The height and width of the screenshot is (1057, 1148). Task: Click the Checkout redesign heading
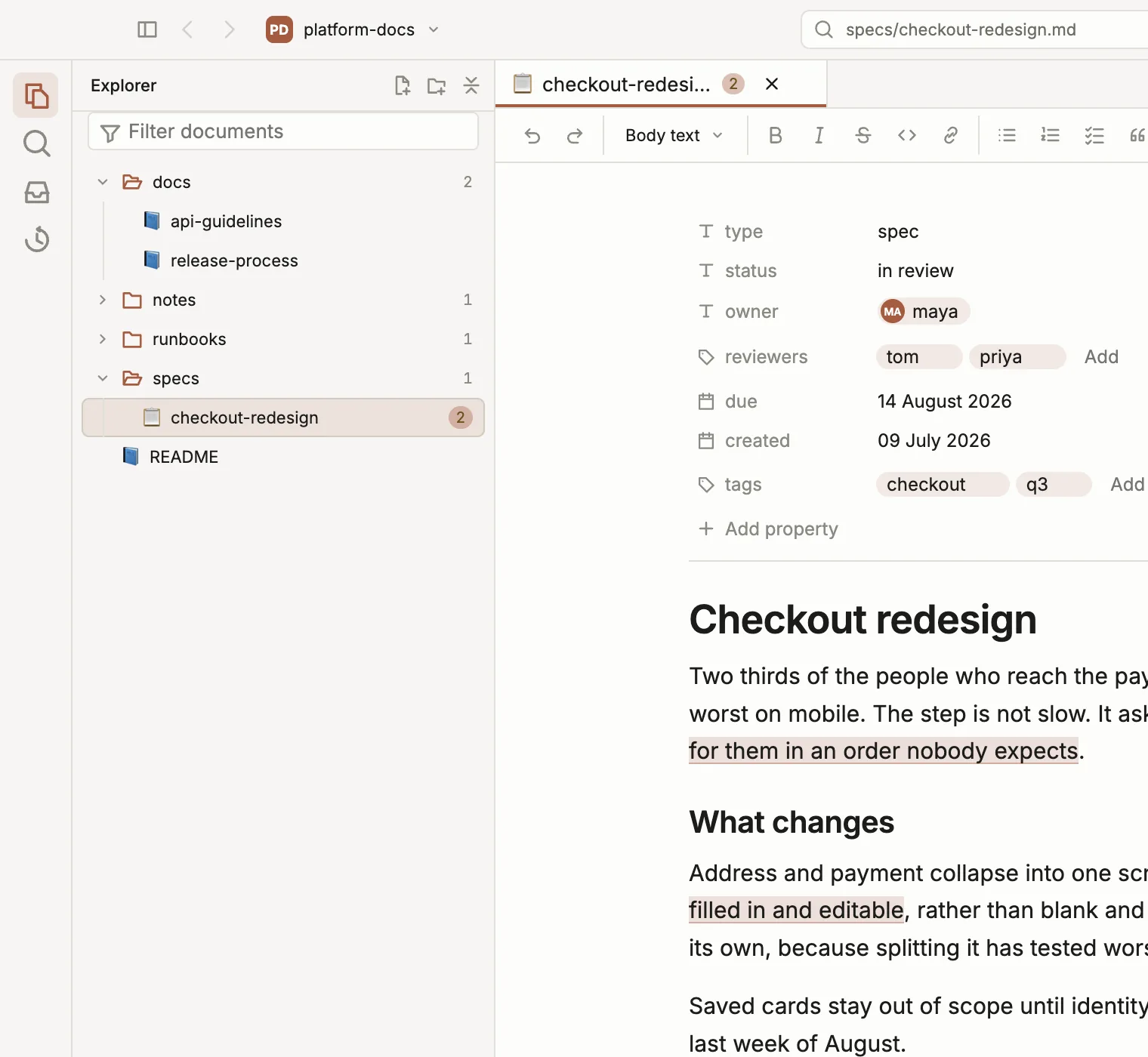click(863, 620)
